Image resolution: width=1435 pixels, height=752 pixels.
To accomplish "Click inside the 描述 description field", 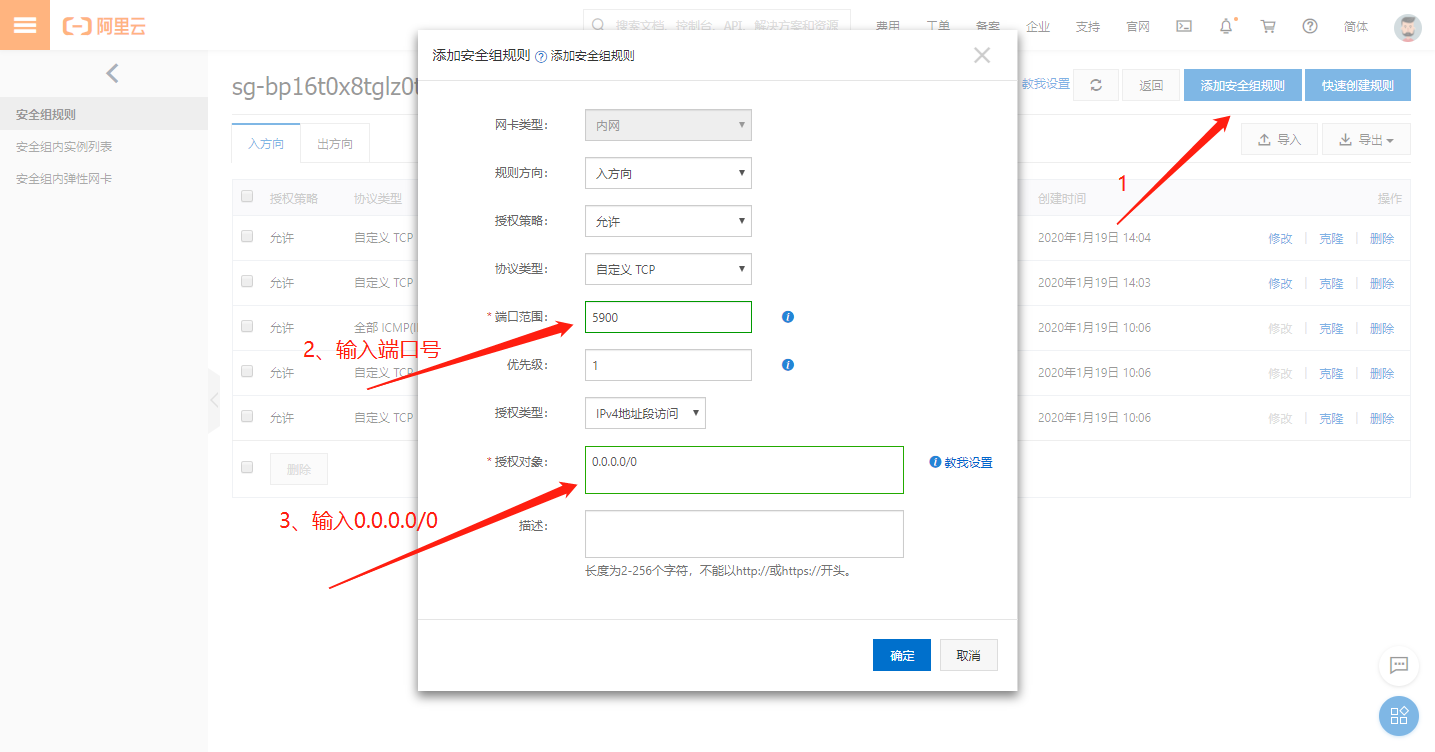I will pyautogui.click(x=743, y=533).
